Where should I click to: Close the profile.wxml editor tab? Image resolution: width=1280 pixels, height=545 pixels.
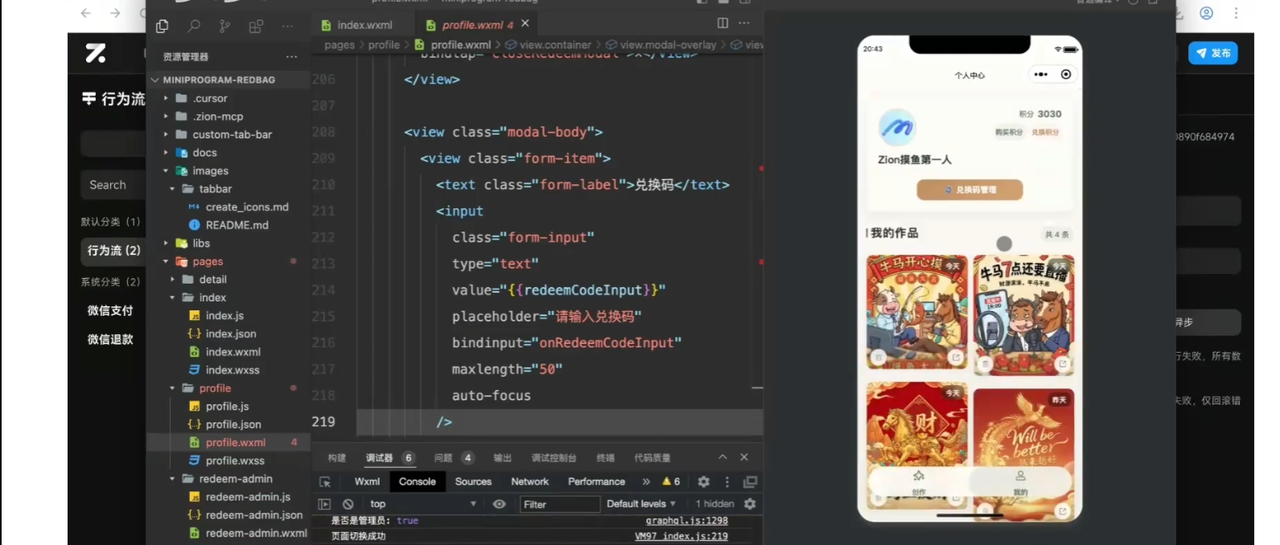525,23
